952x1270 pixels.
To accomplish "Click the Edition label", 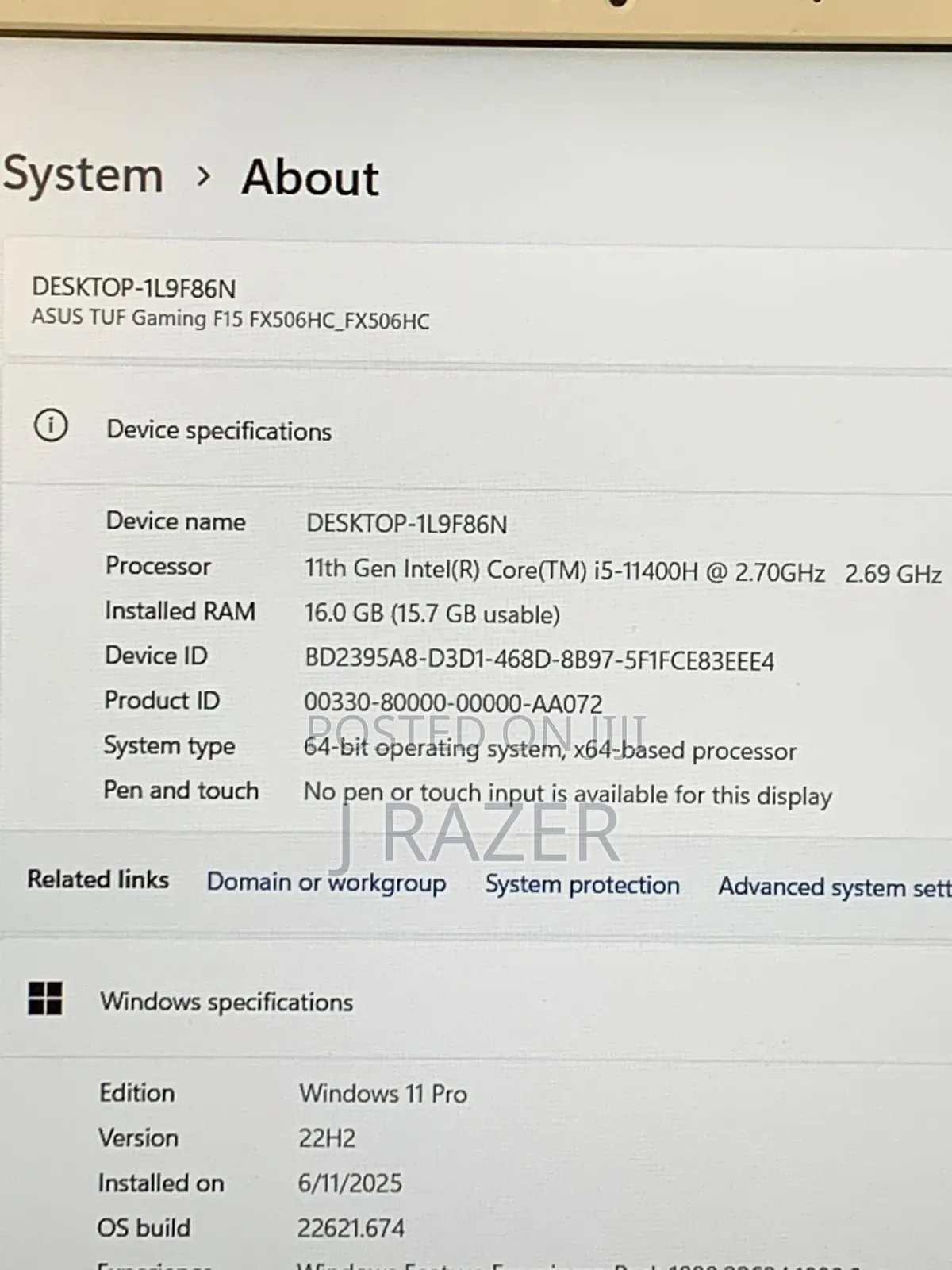I will point(136,1093).
